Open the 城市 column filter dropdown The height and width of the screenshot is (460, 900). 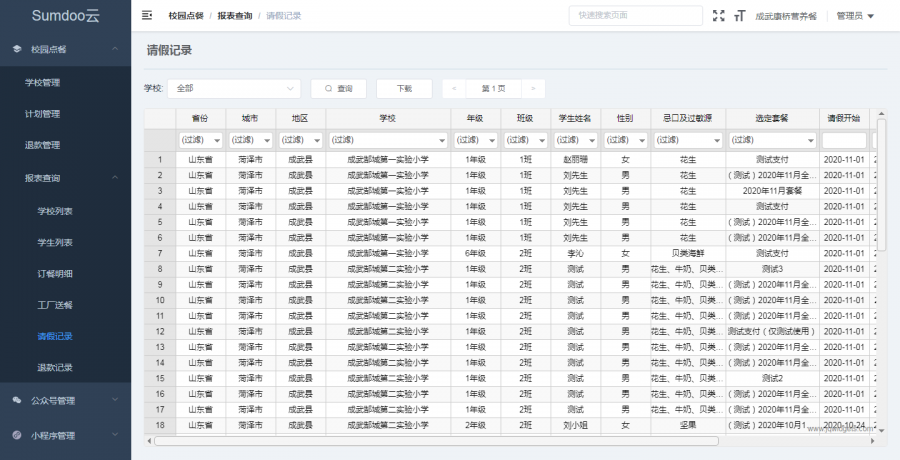[251, 140]
